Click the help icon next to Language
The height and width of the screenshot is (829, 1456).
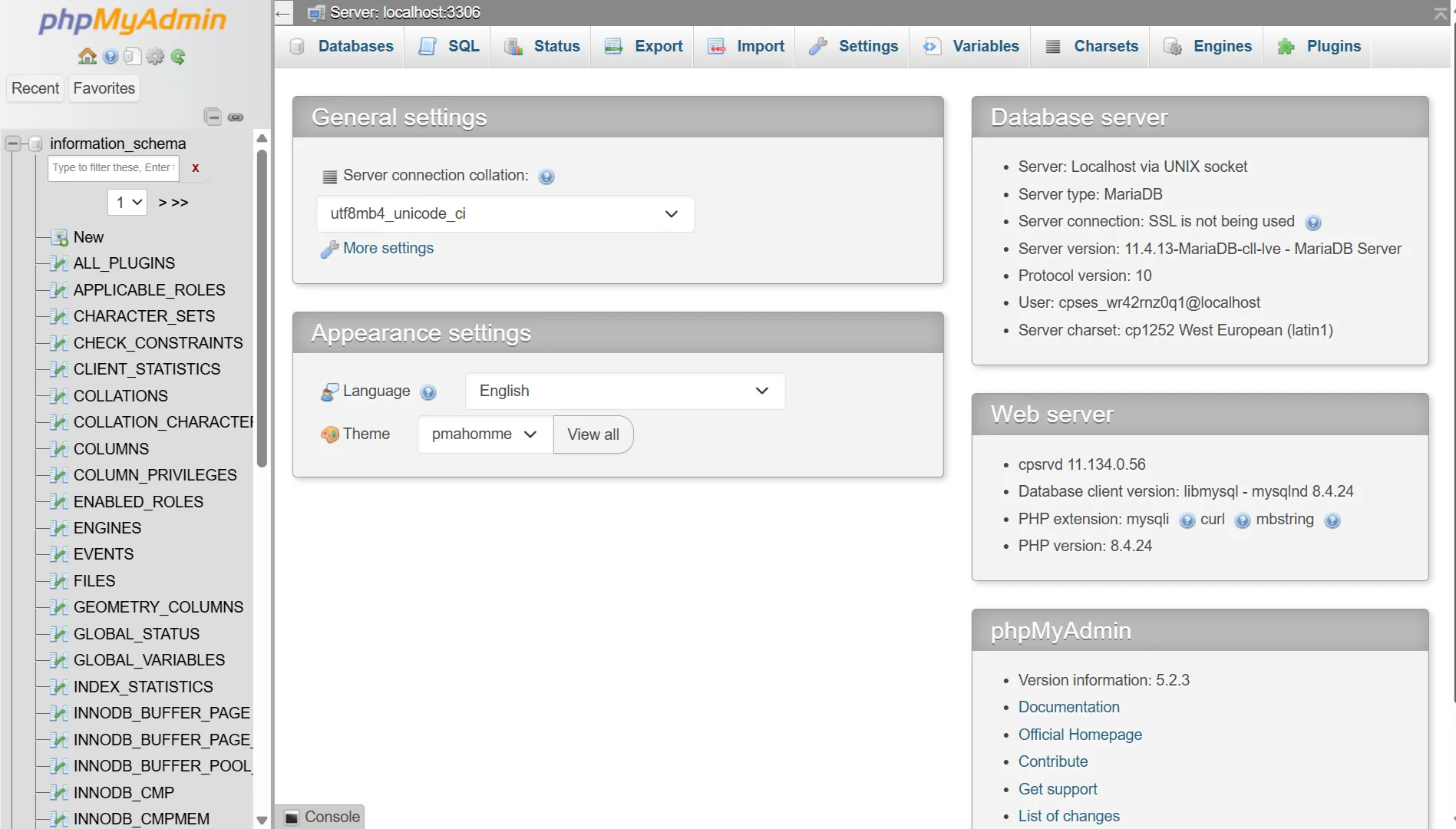[x=428, y=392]
